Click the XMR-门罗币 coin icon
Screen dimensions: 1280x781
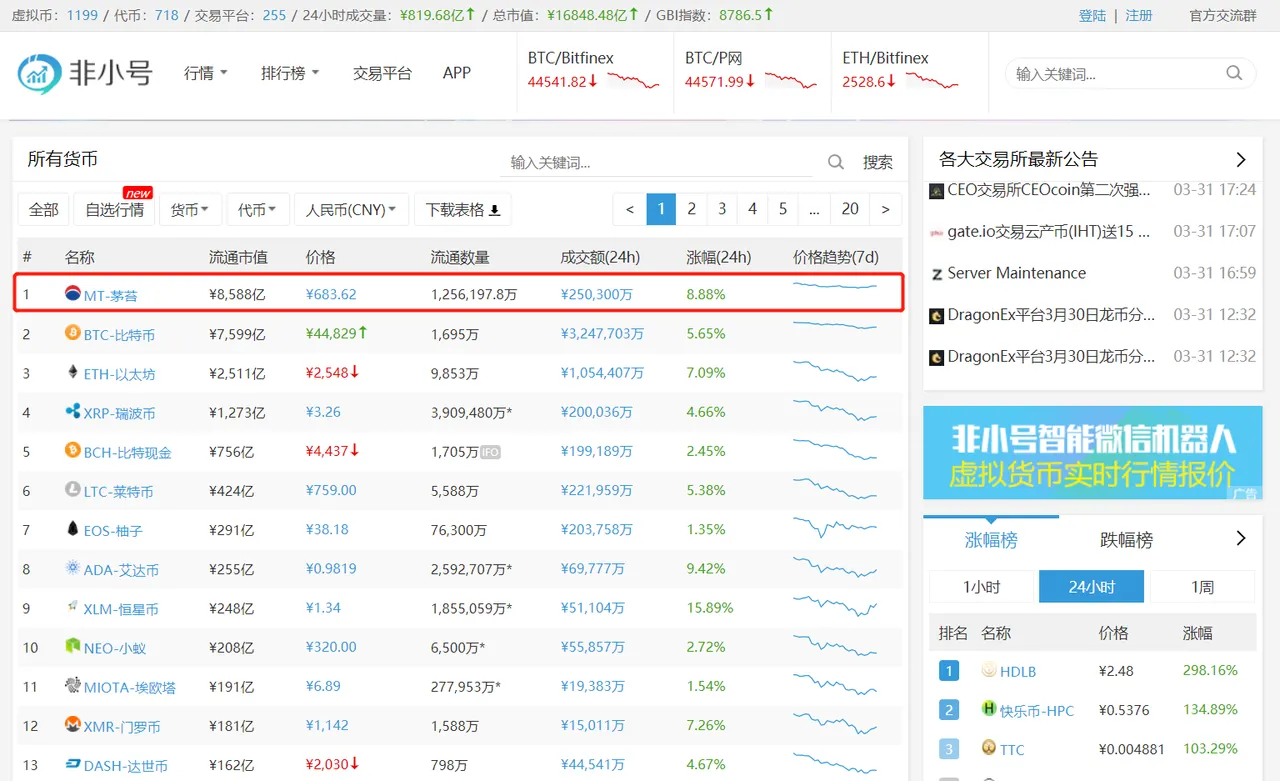72,724
